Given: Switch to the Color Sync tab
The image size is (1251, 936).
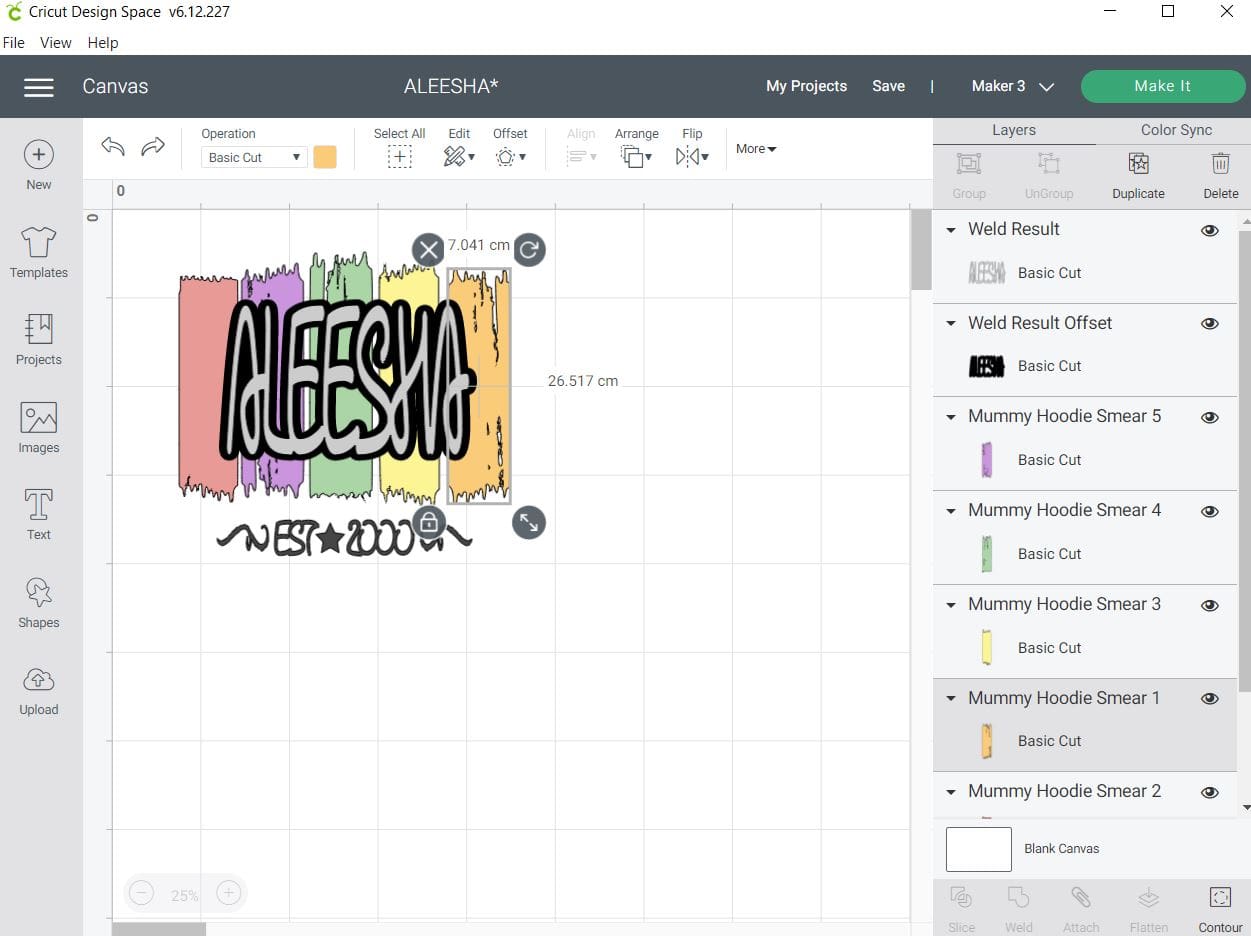Looking at the screenshot, I should 1176,130.
